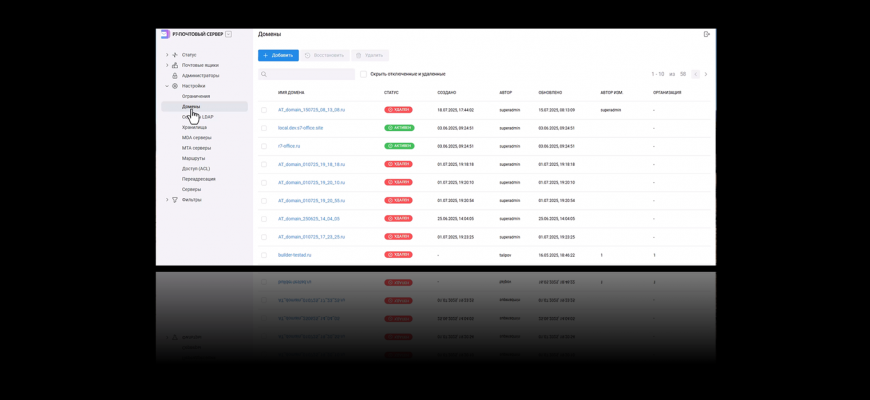Viewport: 870px width, 400px height.
Task: Click inside the domain search input field
Action: 310,74
